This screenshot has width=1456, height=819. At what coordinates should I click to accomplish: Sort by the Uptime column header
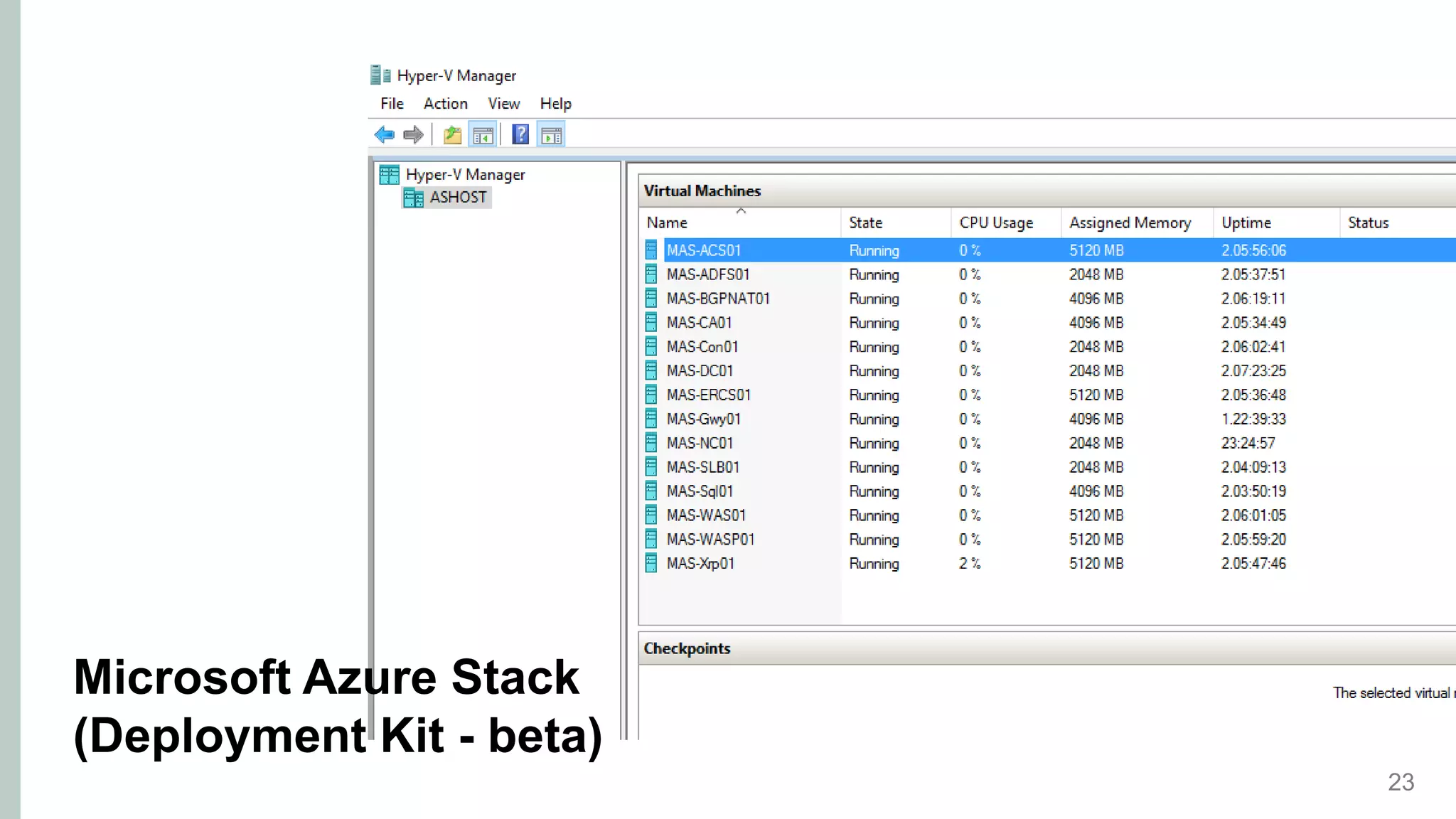pyautogui.click(x=1277, y=223)
